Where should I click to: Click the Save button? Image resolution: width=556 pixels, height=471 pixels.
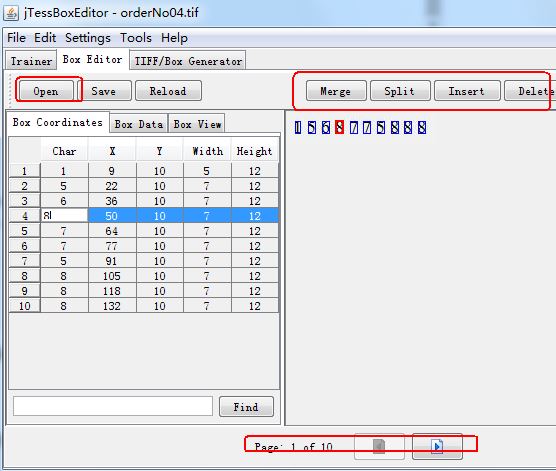pos(104,91)
